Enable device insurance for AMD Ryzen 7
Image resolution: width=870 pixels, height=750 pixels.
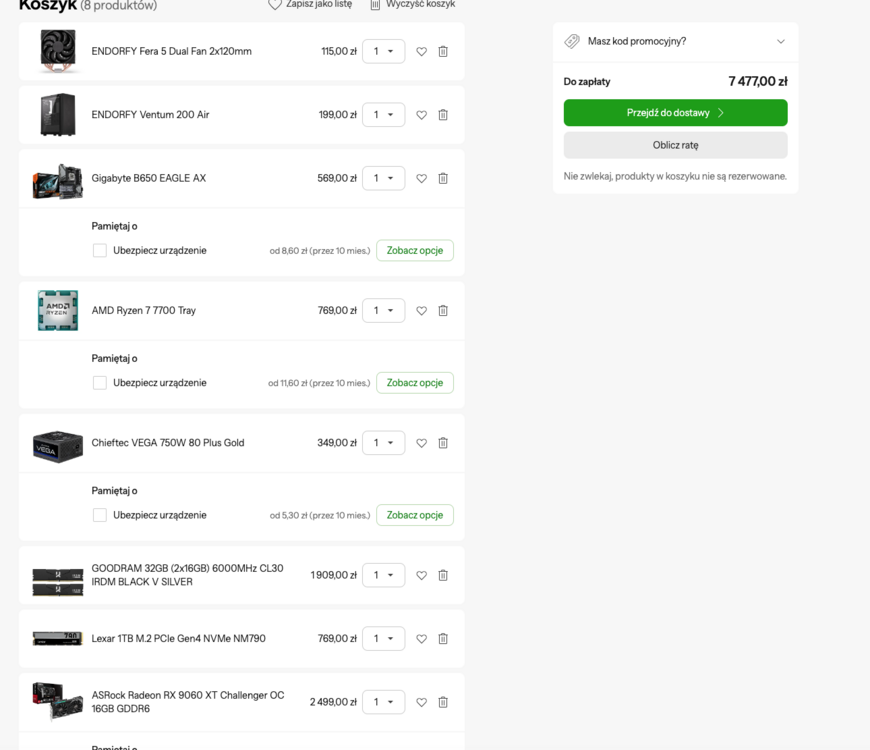point(100,383)
